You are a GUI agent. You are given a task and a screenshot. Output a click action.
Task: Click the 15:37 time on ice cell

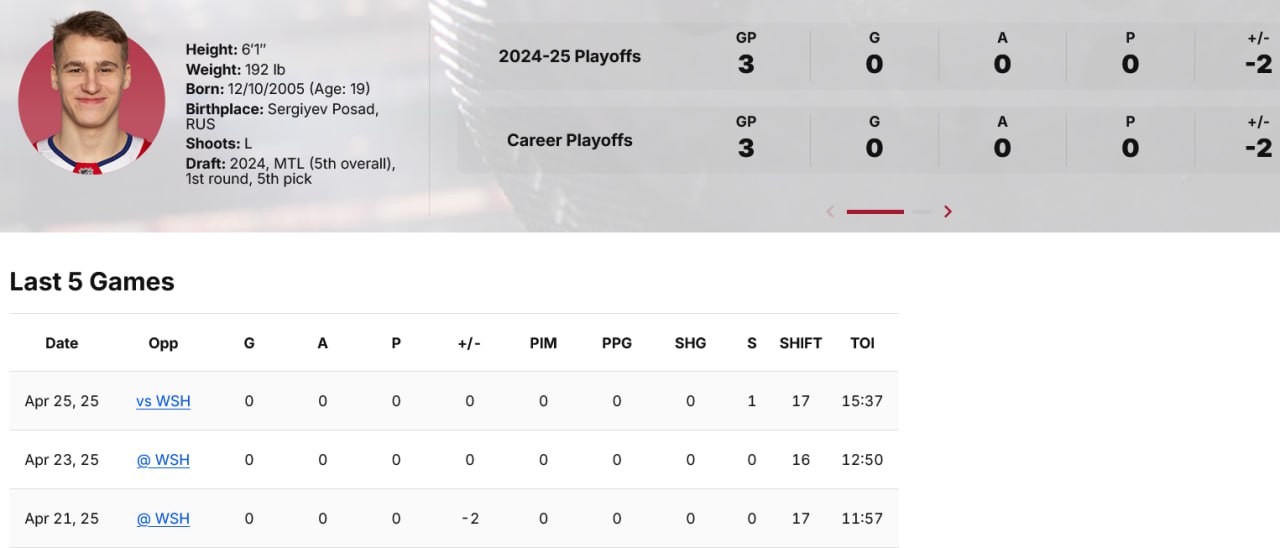(862, 401)
